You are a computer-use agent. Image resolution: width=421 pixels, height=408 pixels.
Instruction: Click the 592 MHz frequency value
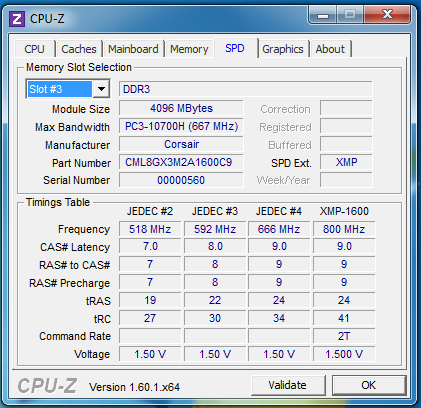(215, 229)
